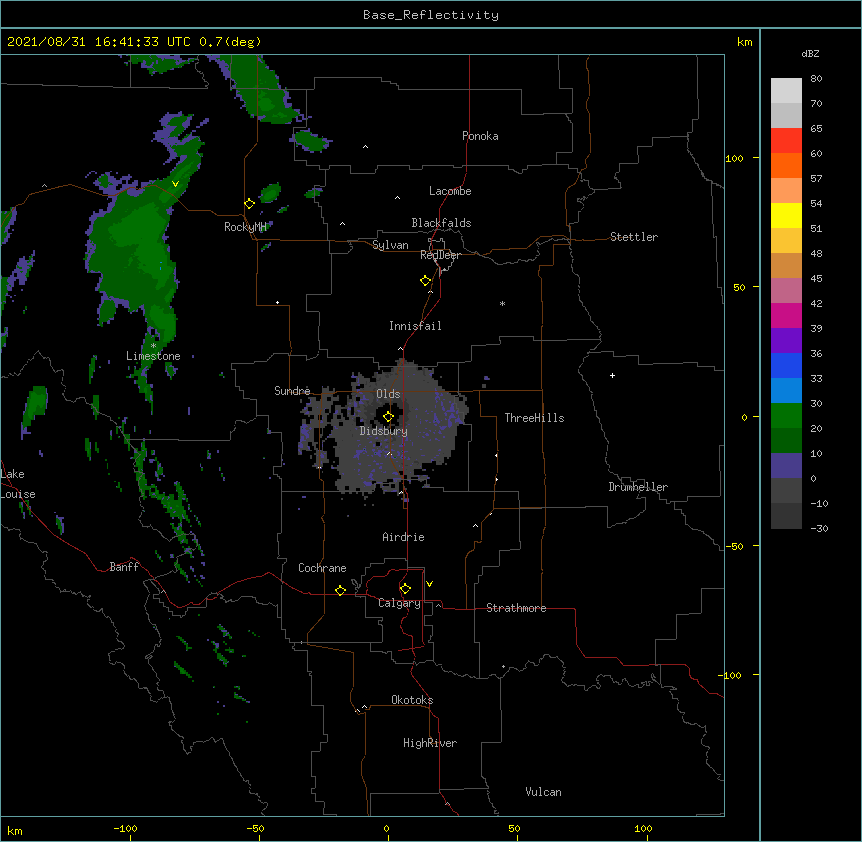Image resolution: width=862 pixels, height=842 pixels.
Task: Select the yellow 54-51 dBZ legend swatch
Action: pyautogui.click(x=786, y=215)
